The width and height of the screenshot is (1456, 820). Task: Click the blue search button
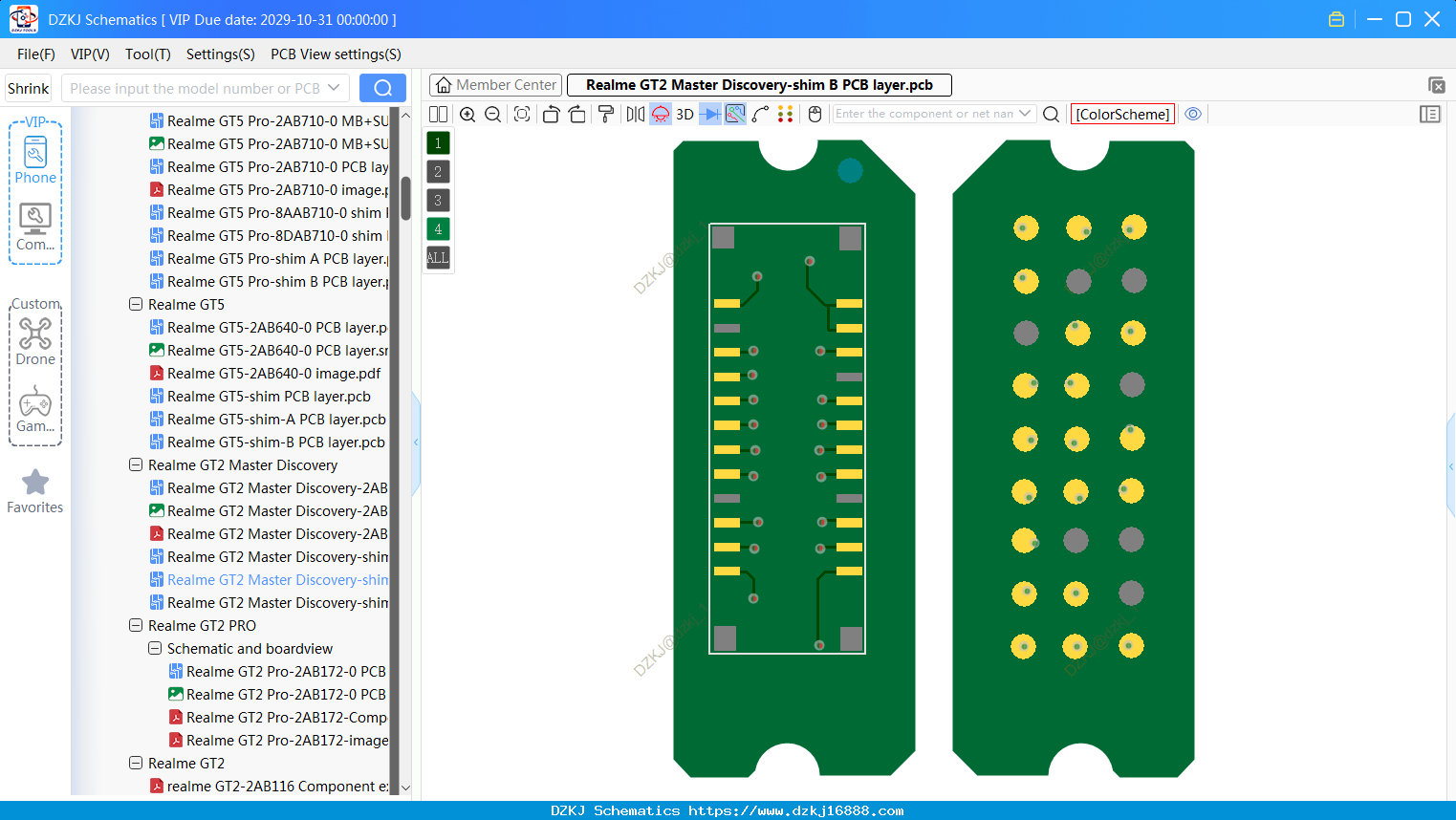pos(382,88)
